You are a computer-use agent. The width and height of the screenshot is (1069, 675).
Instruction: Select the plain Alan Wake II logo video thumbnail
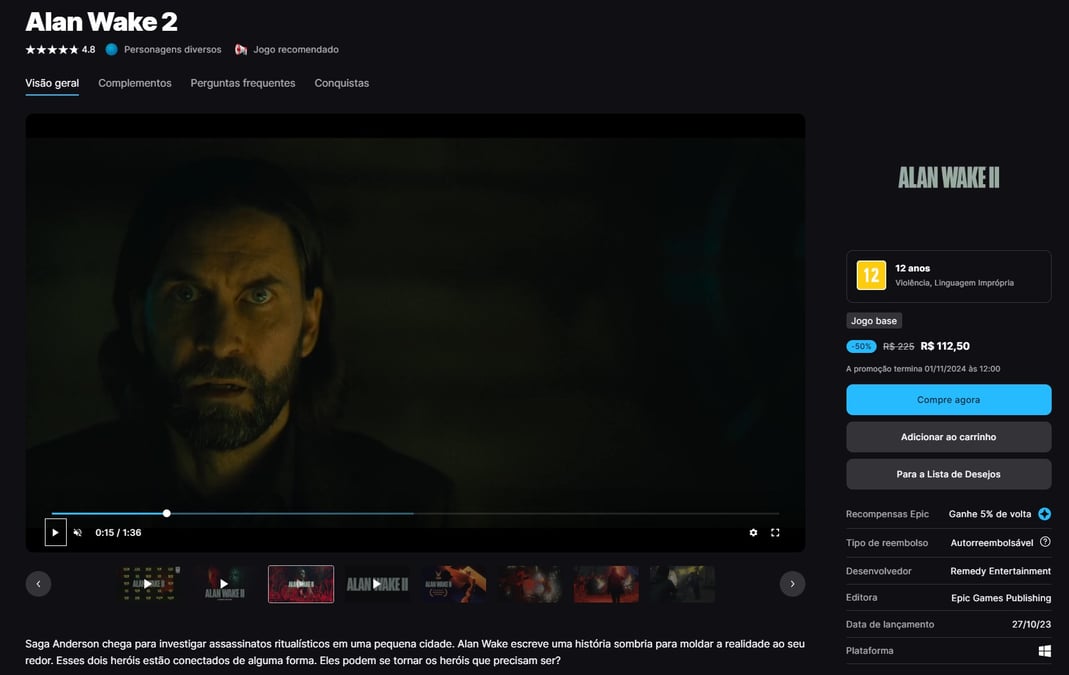click(x=377, y=584)
